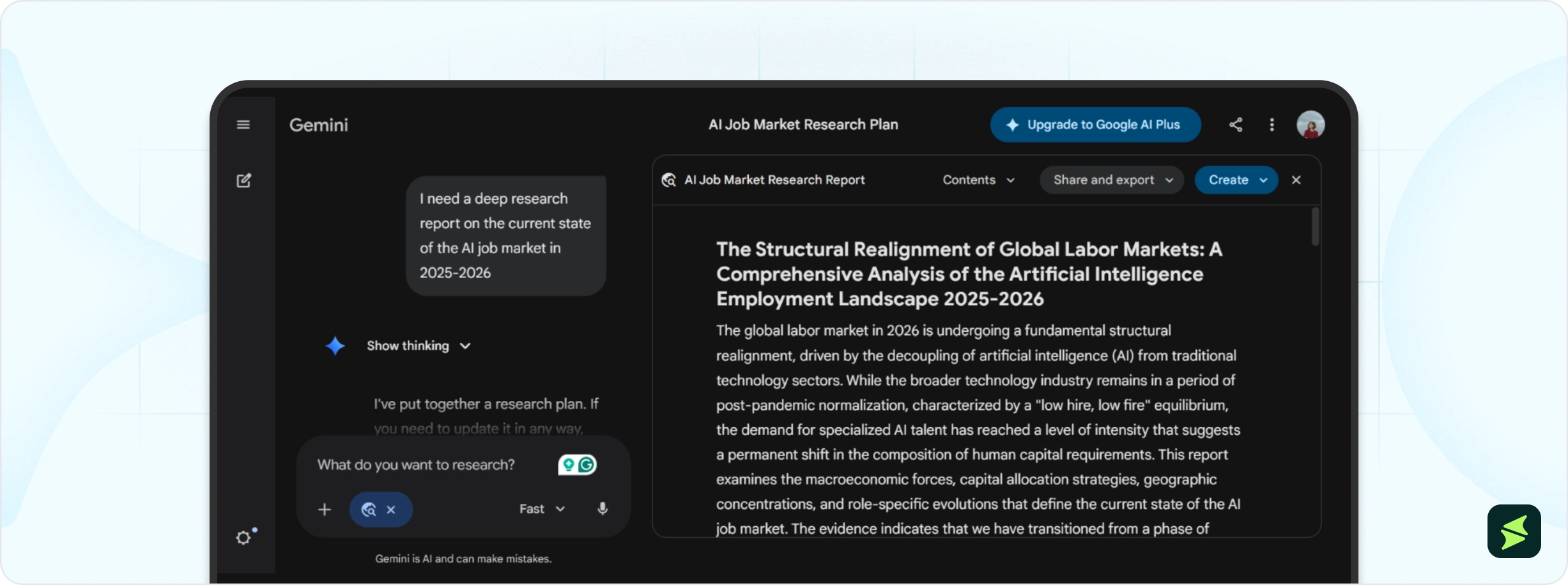Open the Fast model selector
This screenshot has height=585, width=1568.
(542, 509)
